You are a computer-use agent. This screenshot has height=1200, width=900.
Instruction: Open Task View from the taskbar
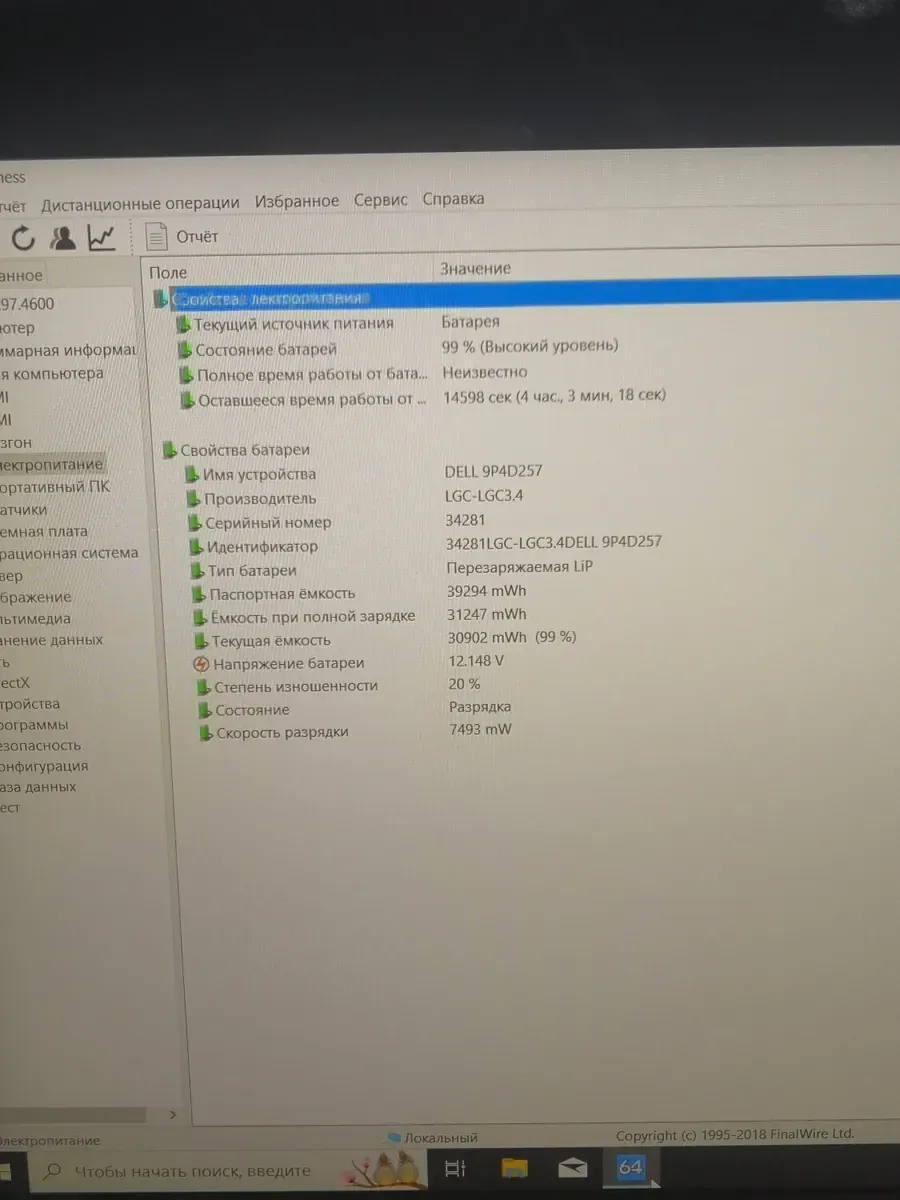455,1168
